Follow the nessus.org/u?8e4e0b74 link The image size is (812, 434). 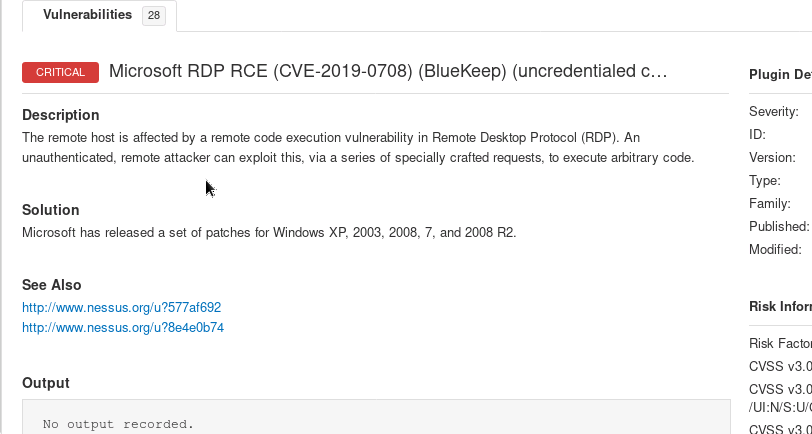click(x=123, y=327)
